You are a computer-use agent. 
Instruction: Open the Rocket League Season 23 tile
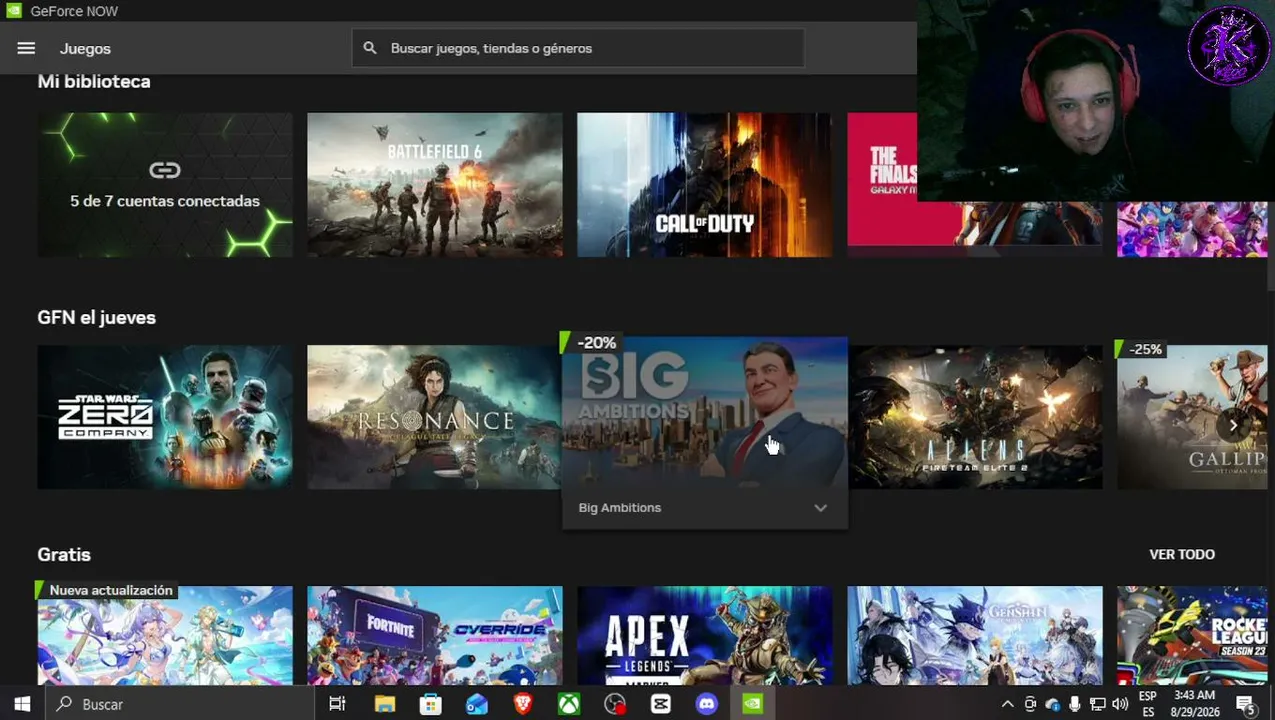point(1192,635)
